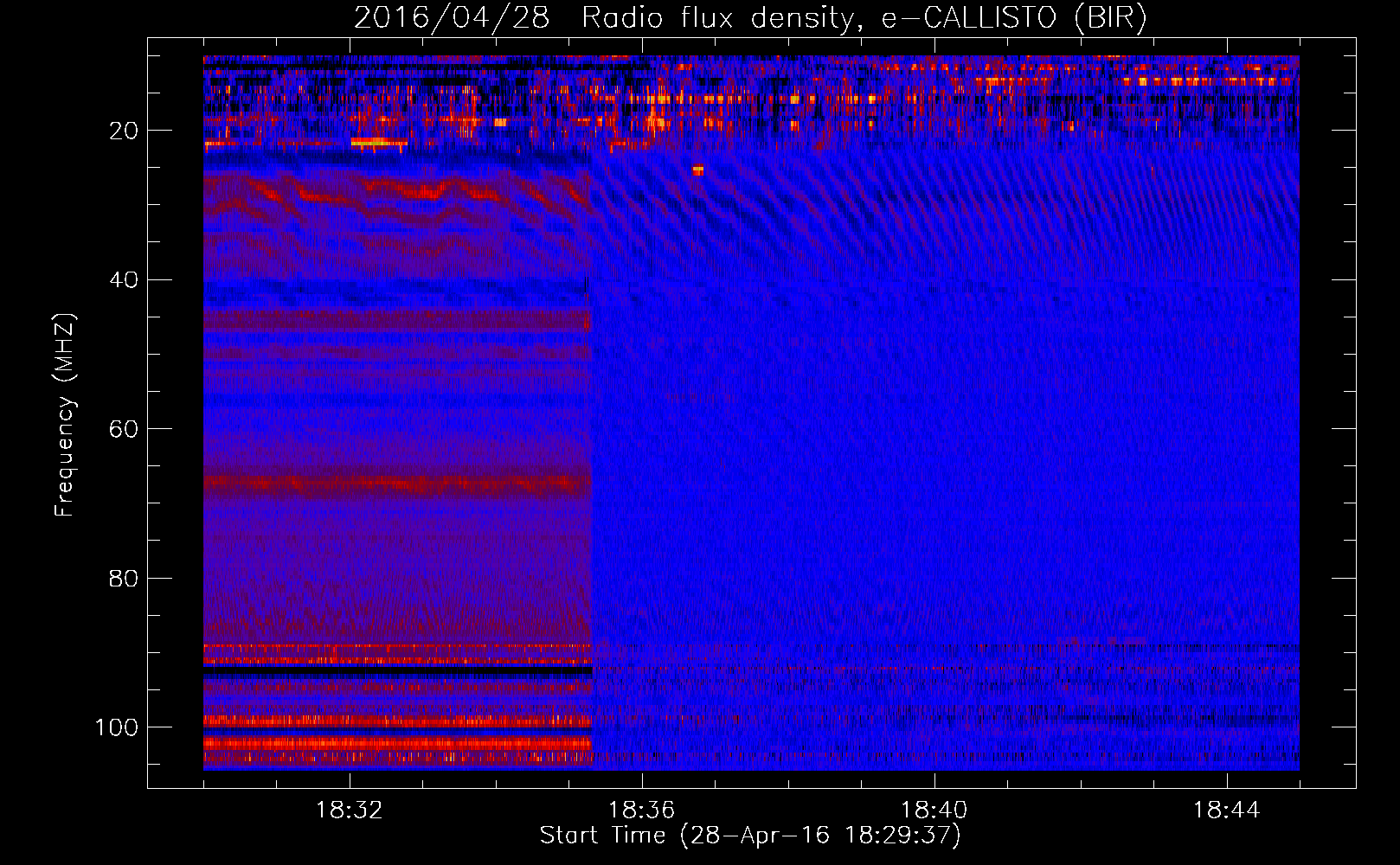Click the 'Frequency (MHZ)' y-axis label
Viewport: 1400px width, 865px height.
[x=65, y=414]
